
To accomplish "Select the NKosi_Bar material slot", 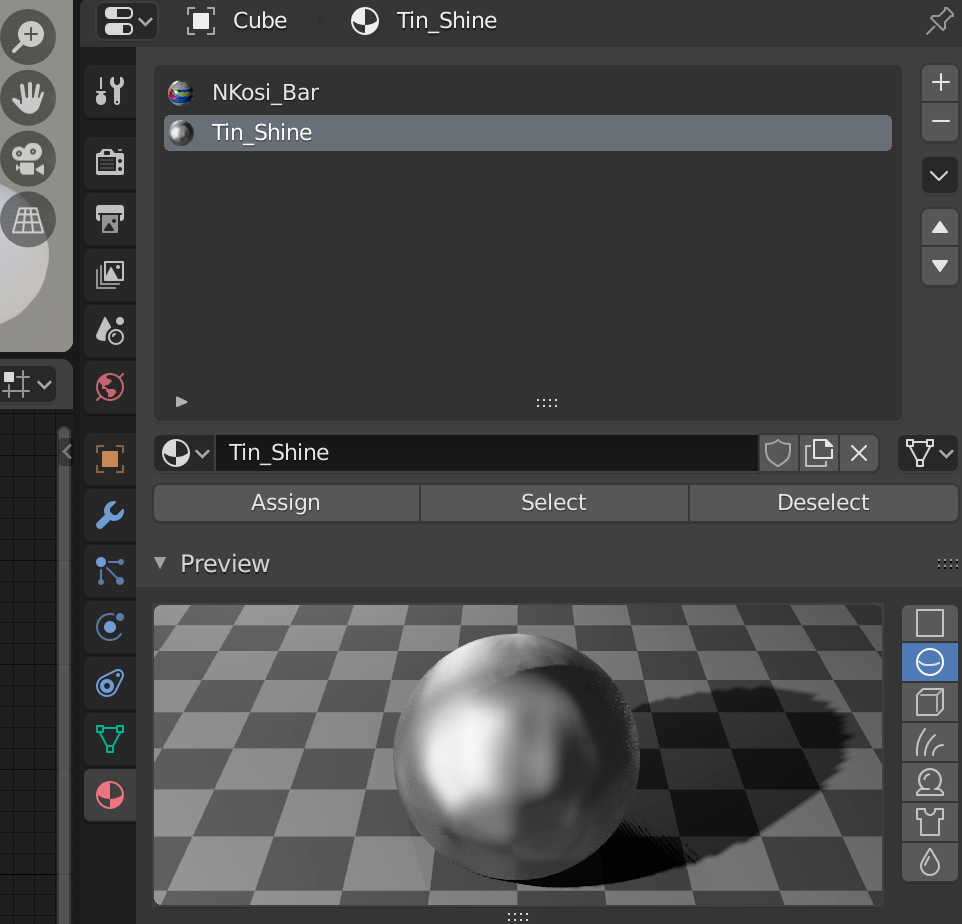I will coord(528,93).
